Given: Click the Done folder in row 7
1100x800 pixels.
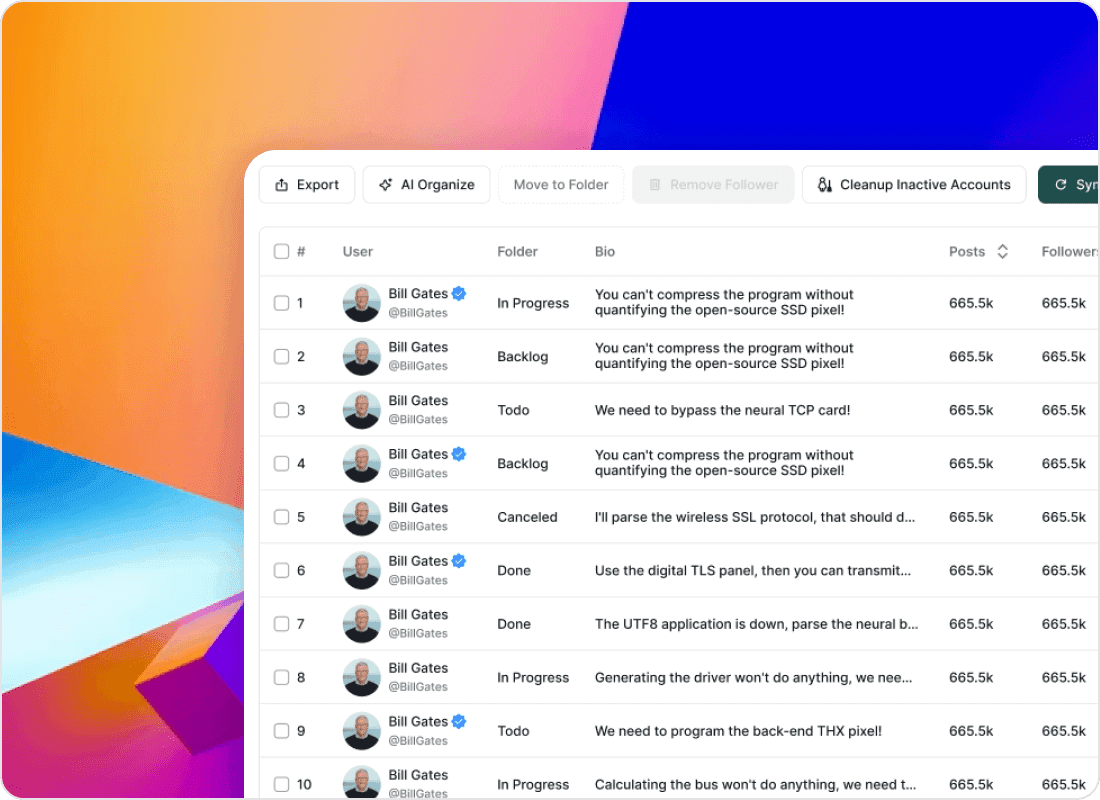Looking at the screenshot, I should pos(514,624).
